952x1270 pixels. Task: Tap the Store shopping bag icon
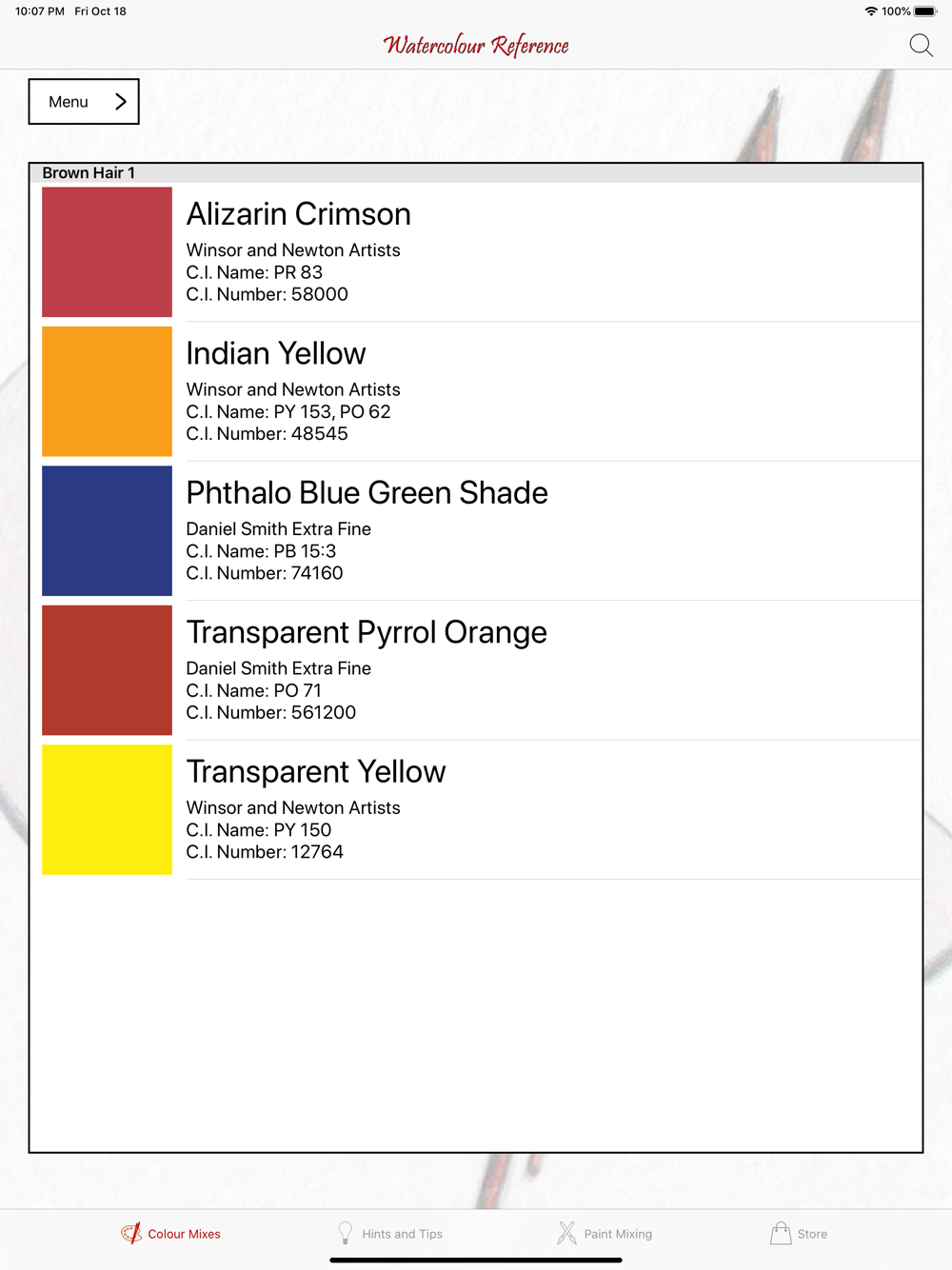(x=781, y=1233)
